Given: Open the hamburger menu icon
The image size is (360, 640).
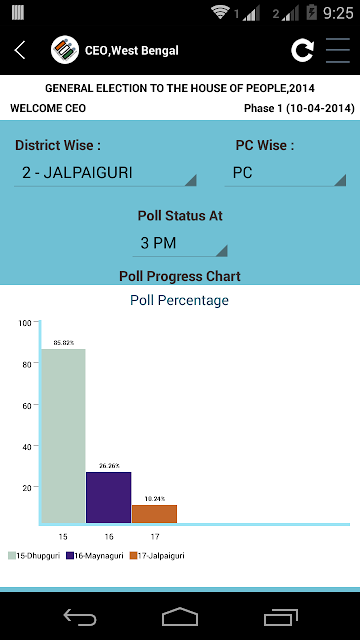Looking at the screenshot, I should [338, 50].
